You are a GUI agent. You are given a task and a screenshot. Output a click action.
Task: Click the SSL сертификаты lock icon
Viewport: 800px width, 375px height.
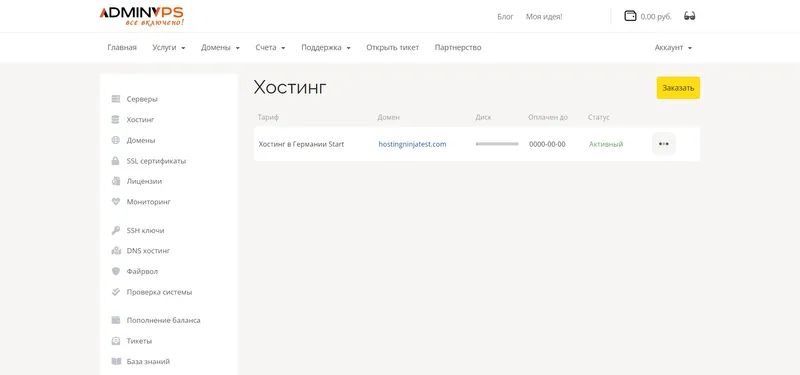pyautogui.click(x=116, y=161)
